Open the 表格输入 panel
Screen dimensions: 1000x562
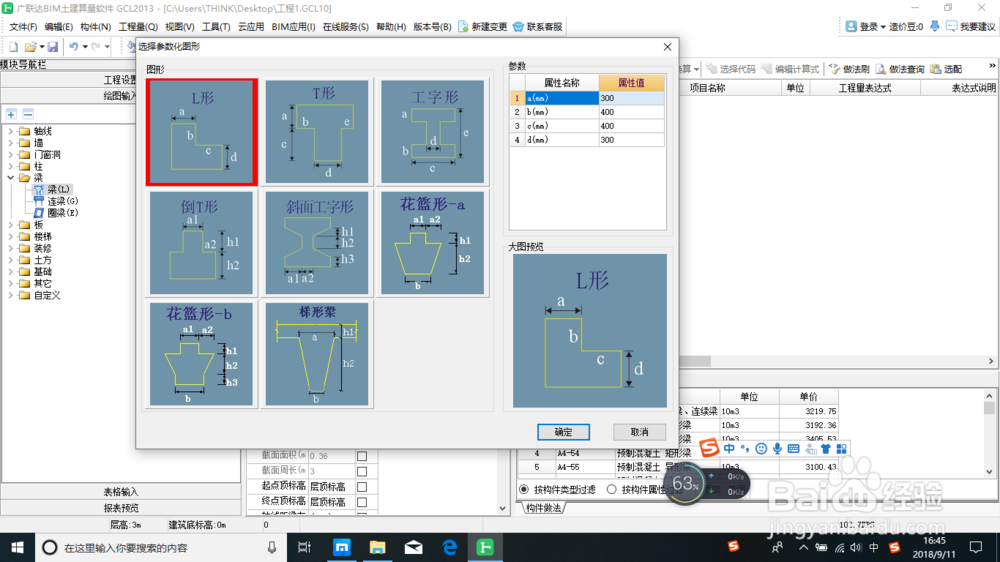[121, 492]
